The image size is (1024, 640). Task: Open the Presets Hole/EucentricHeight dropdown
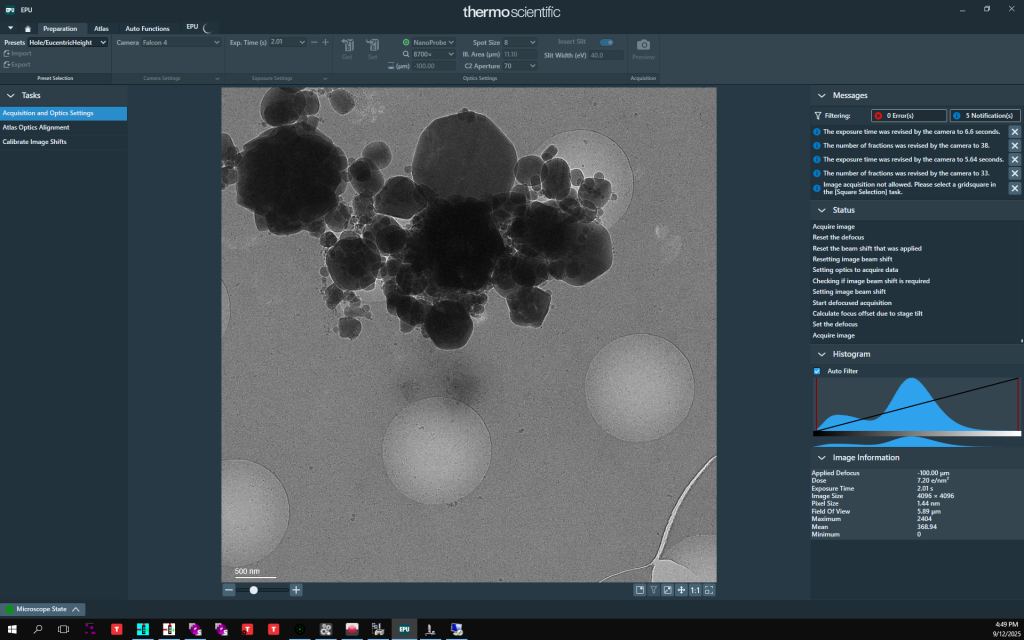[67, 43]
